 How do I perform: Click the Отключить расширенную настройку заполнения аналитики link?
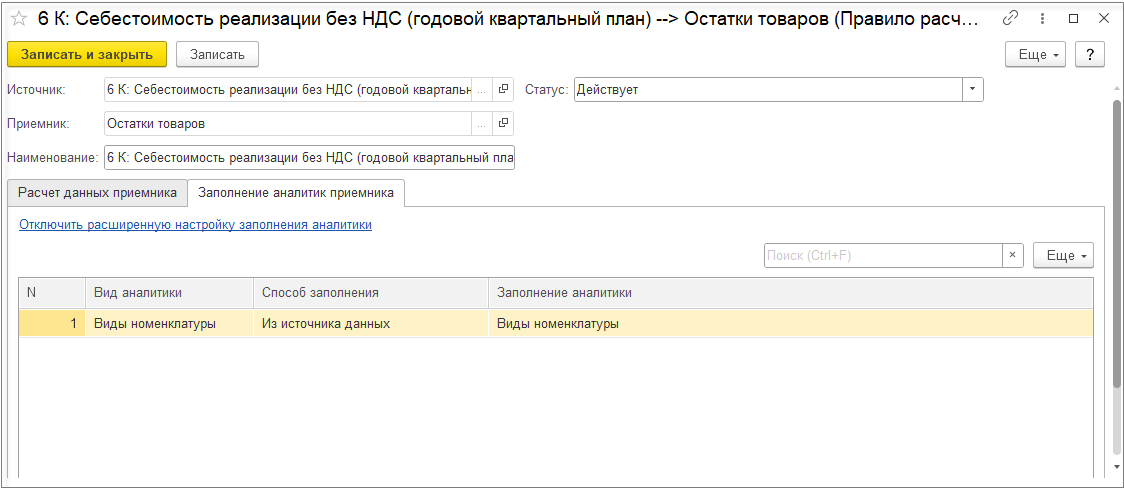pyautogui.click(x=195, y=225)
